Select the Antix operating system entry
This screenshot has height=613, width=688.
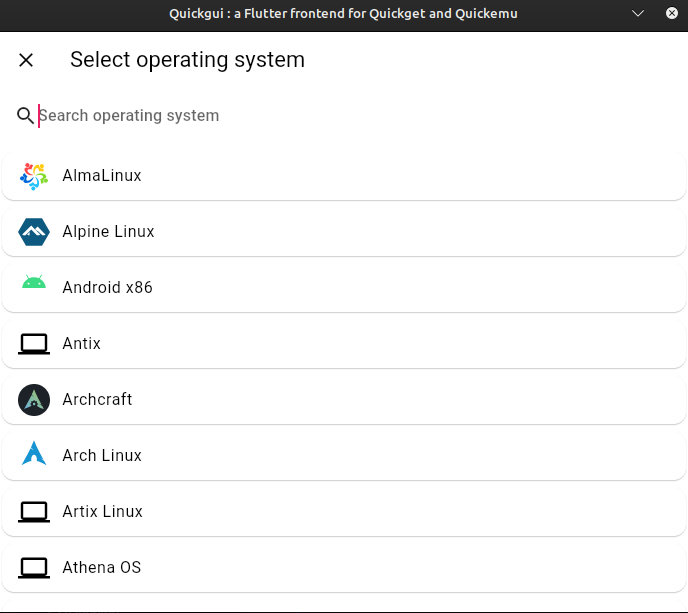(x=344, y=344)
